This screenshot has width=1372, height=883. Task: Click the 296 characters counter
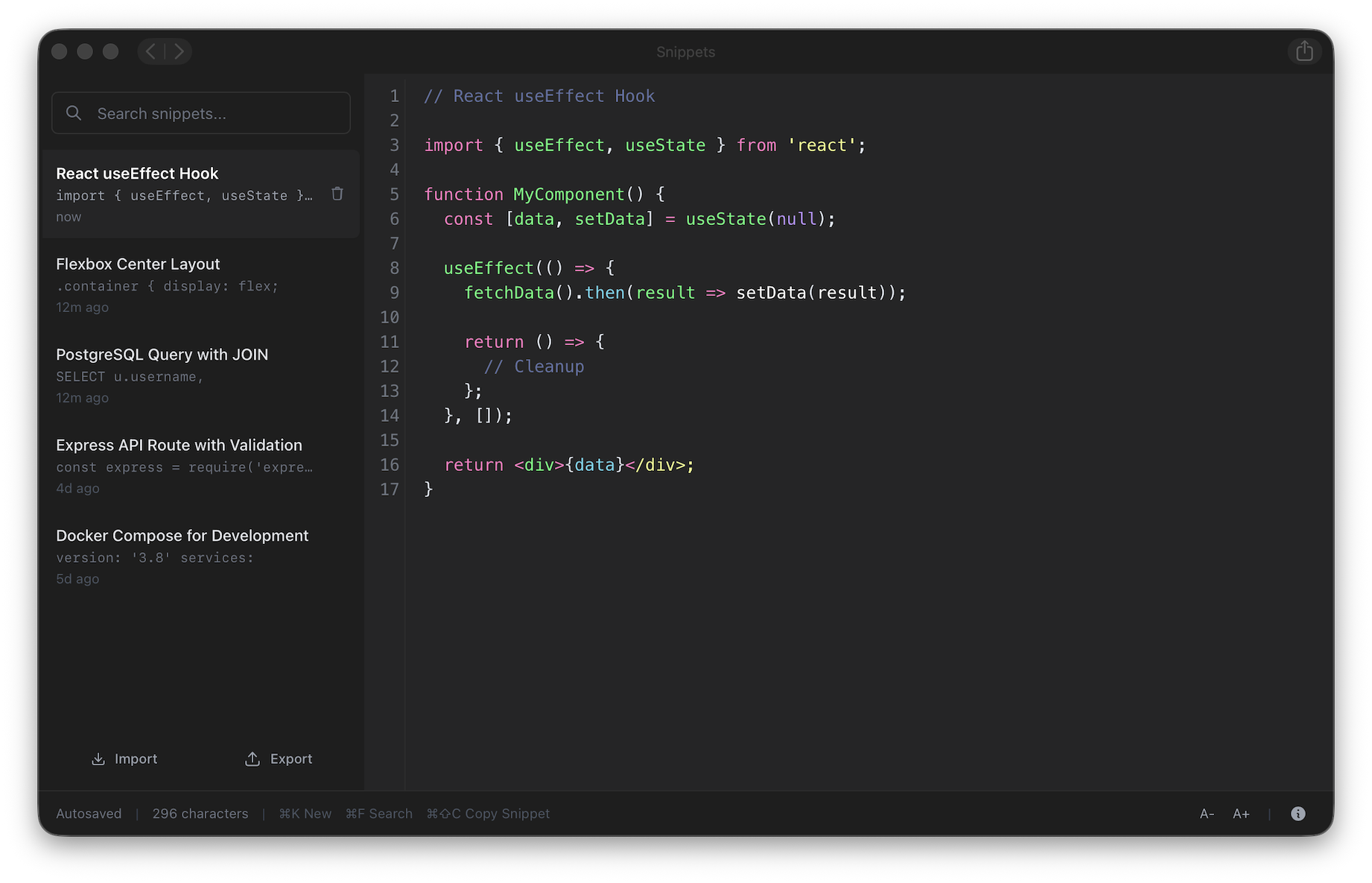(x=200, y=813)
